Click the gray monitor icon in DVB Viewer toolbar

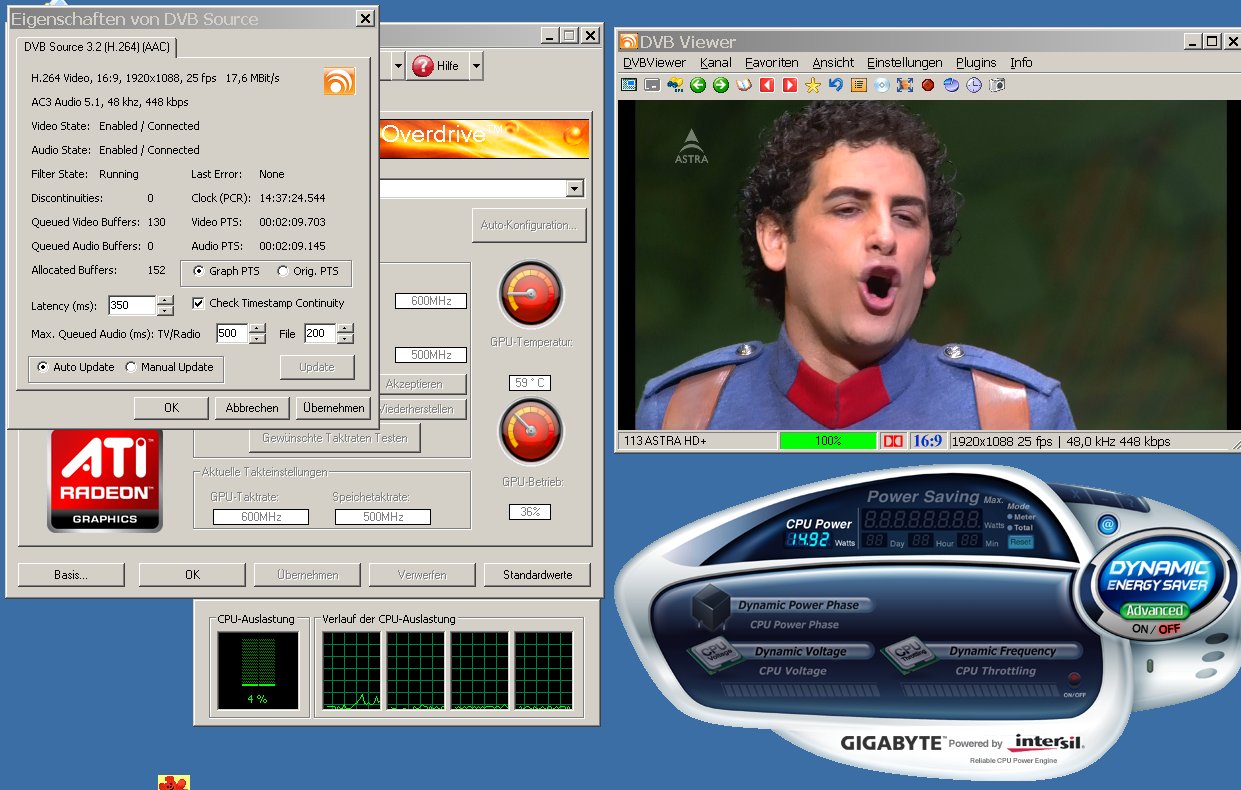652,85
